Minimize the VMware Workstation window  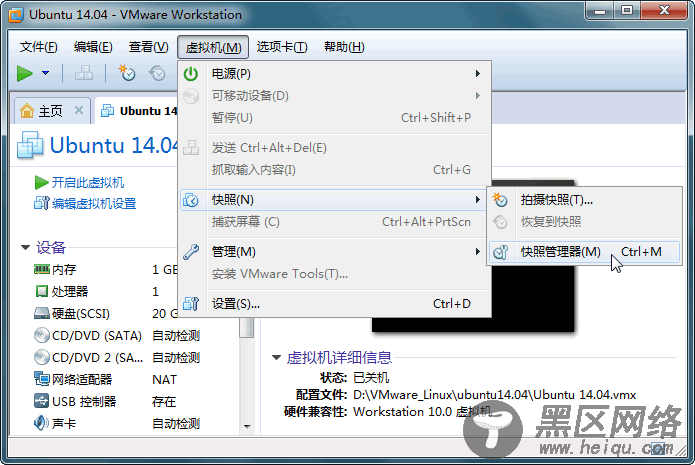click(x=600, y=11)
